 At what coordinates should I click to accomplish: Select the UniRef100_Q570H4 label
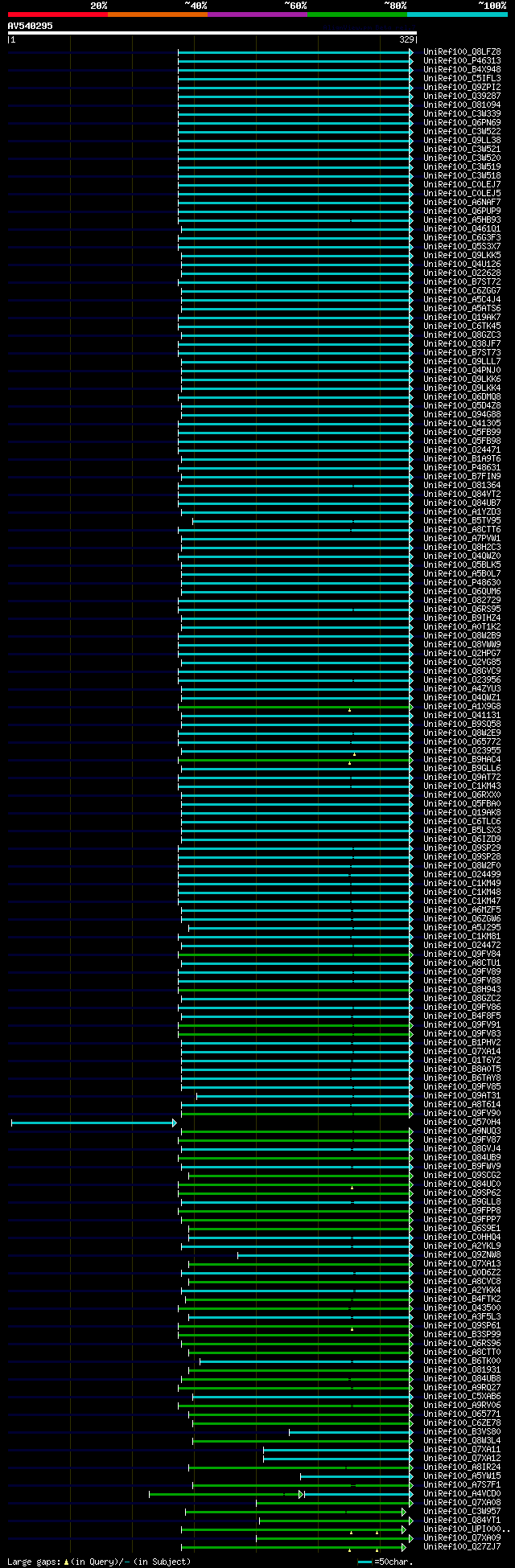[462, 1122]
